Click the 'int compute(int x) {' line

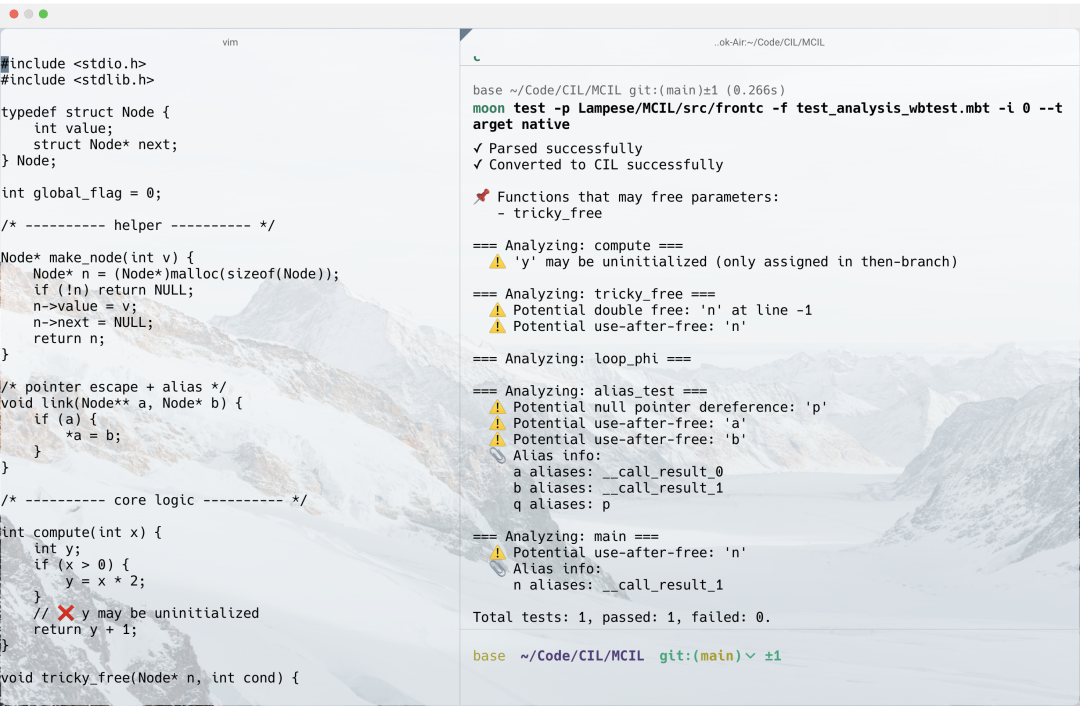coord(81,532)
